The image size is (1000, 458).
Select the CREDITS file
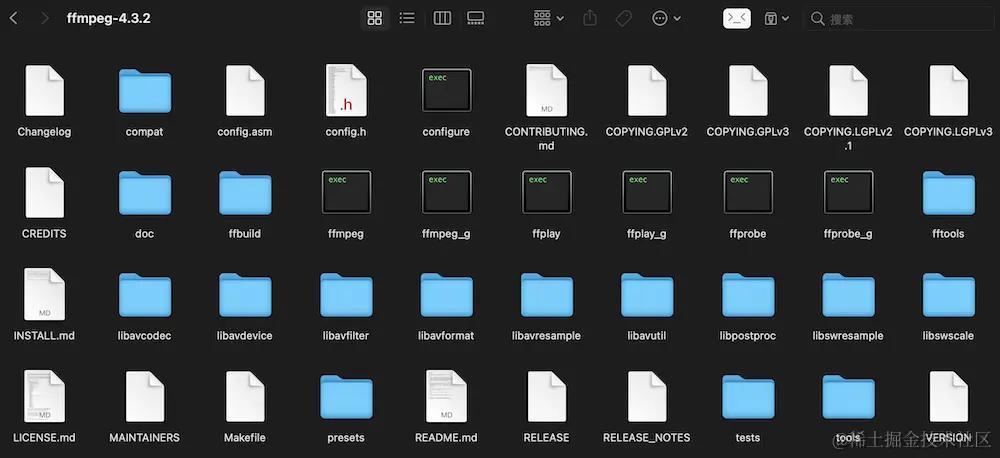pyautogui.click(x=44, y=193)
